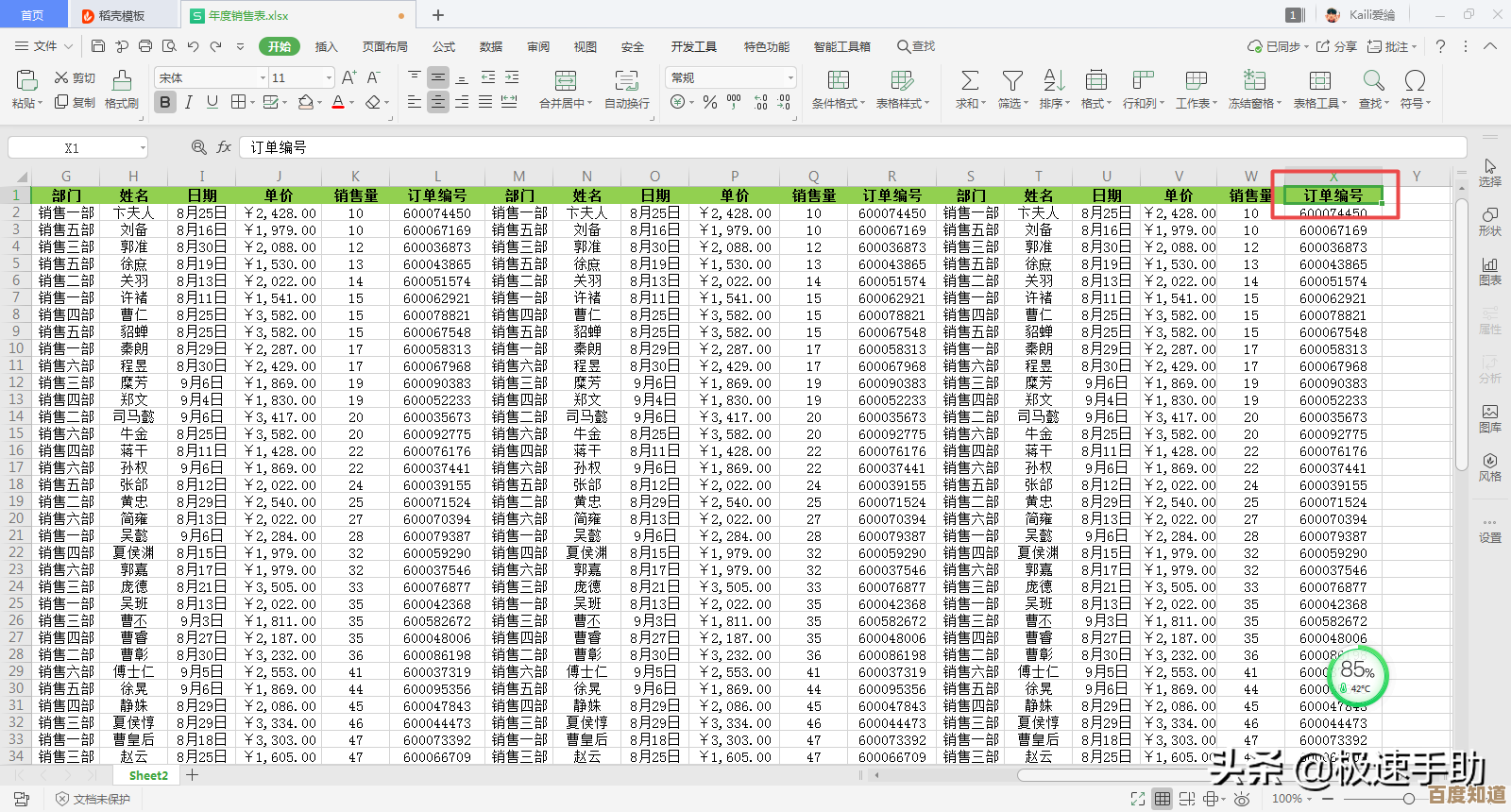
Task: Toggle Bold formatting button
Action: tap(165, 102)
